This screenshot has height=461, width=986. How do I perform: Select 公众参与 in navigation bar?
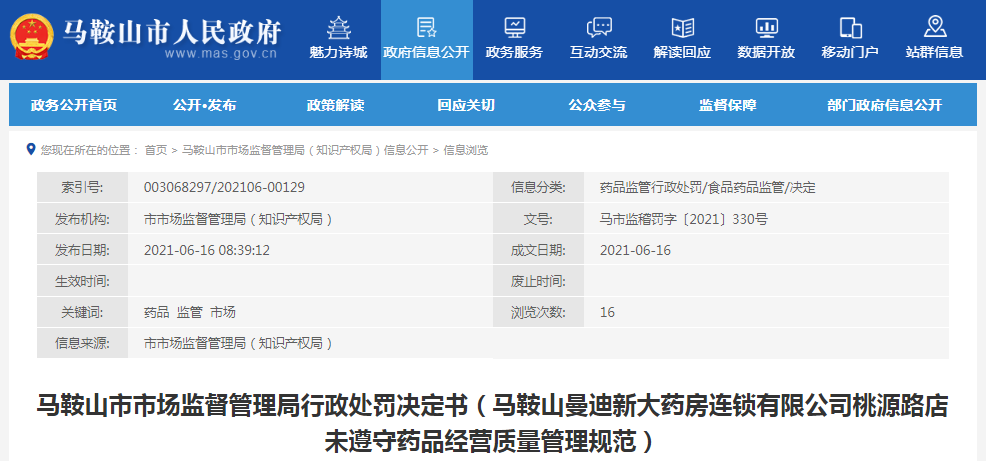pos(597,105)
